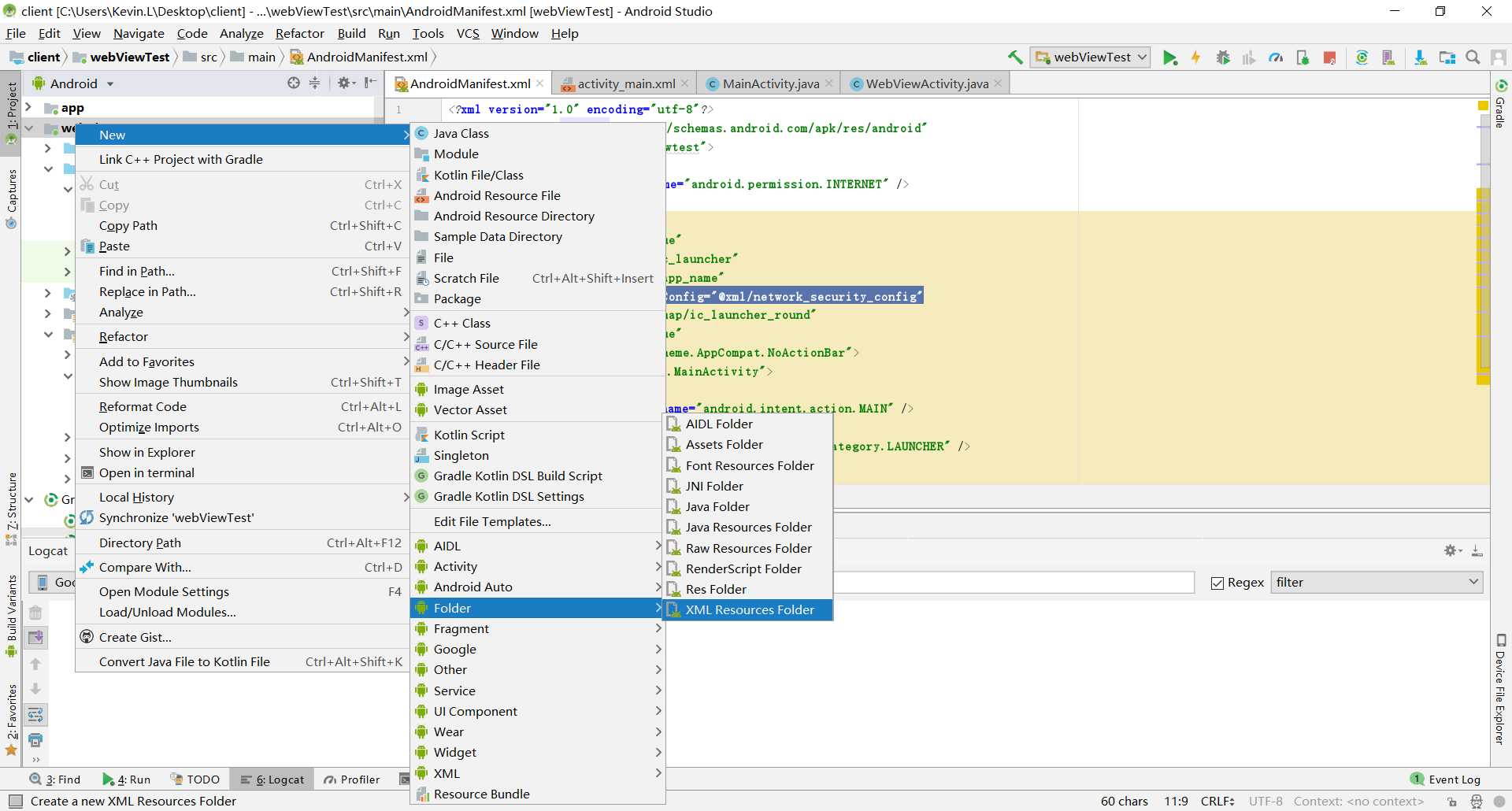The width and height of the screenshot is (1512, 811).
Task: Click the collapse all icon in Project panel
Action: pos(315,83)
